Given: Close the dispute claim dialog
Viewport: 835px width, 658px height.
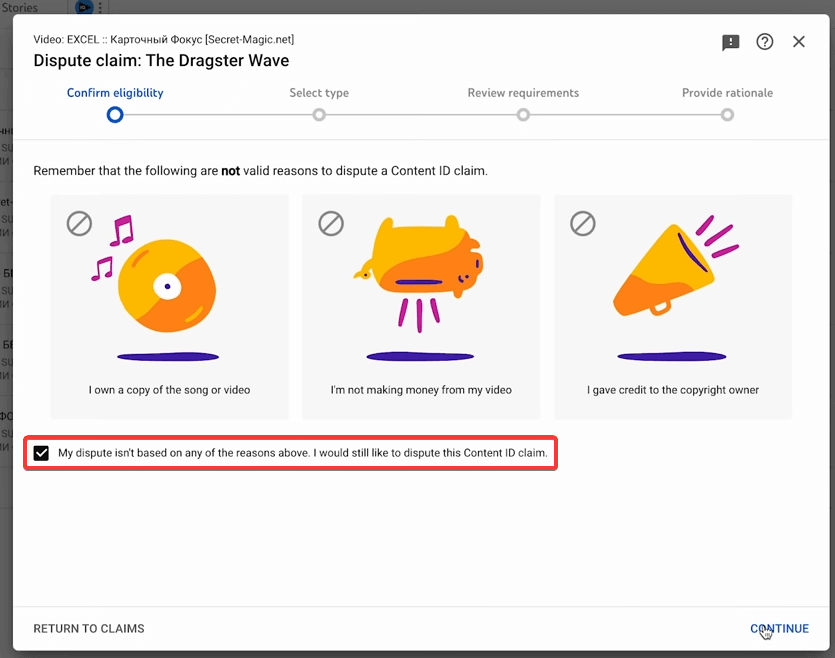Looking at the screenshot, I should pos(798,42).
